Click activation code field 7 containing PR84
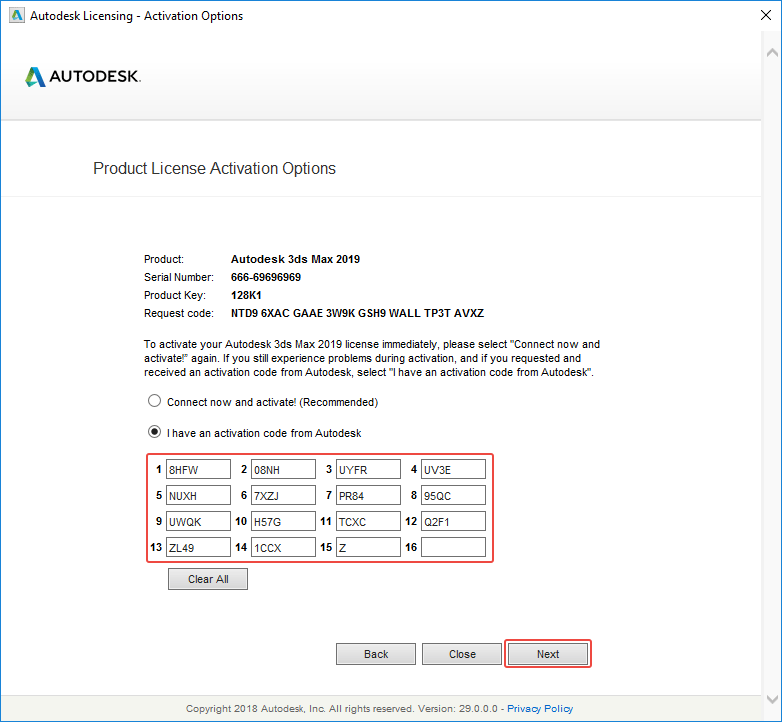The height and width of the screenshot is (722, 782). click(368, 495)
